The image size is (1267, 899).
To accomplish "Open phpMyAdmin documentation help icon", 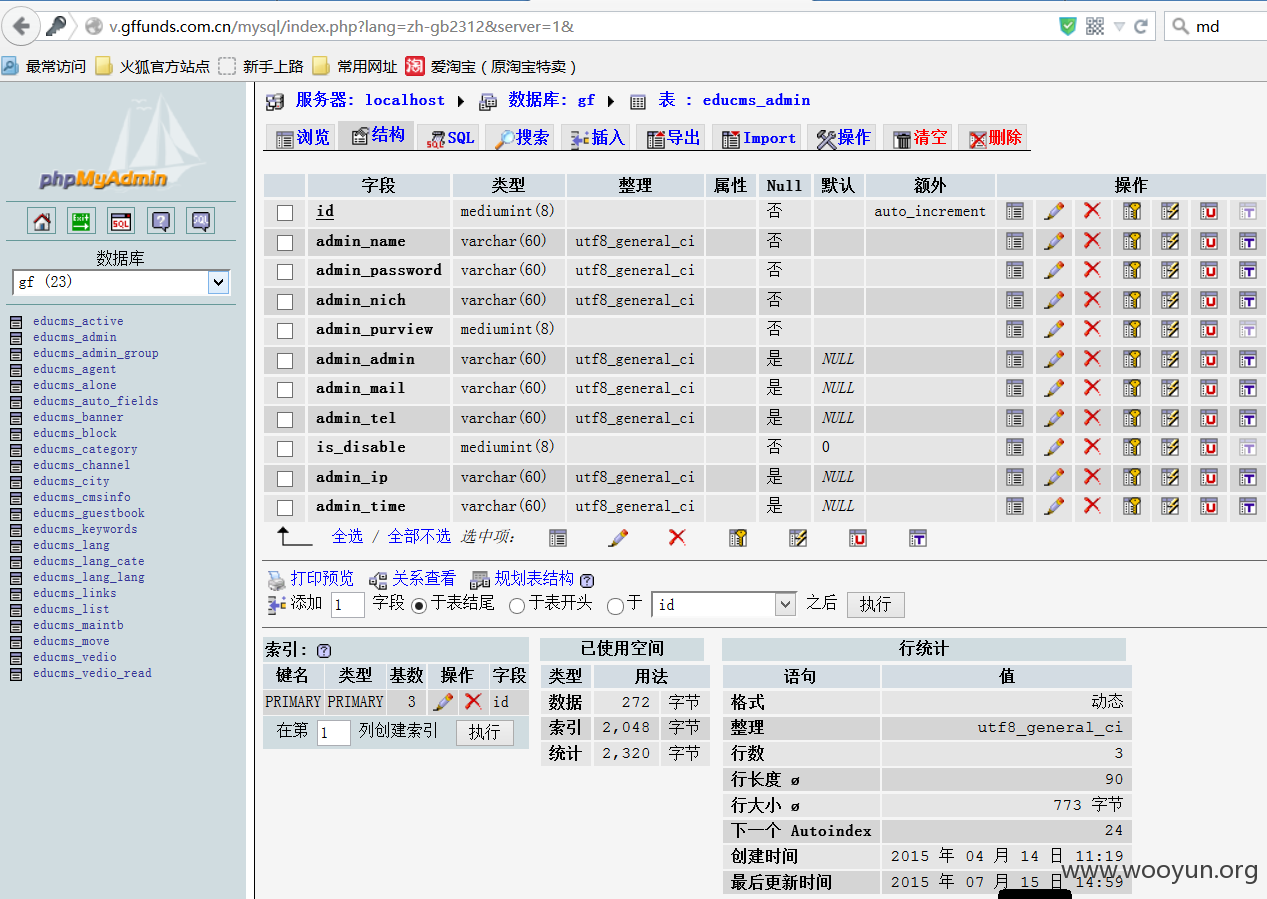I will pyautogui.click(x=161, y=221).
